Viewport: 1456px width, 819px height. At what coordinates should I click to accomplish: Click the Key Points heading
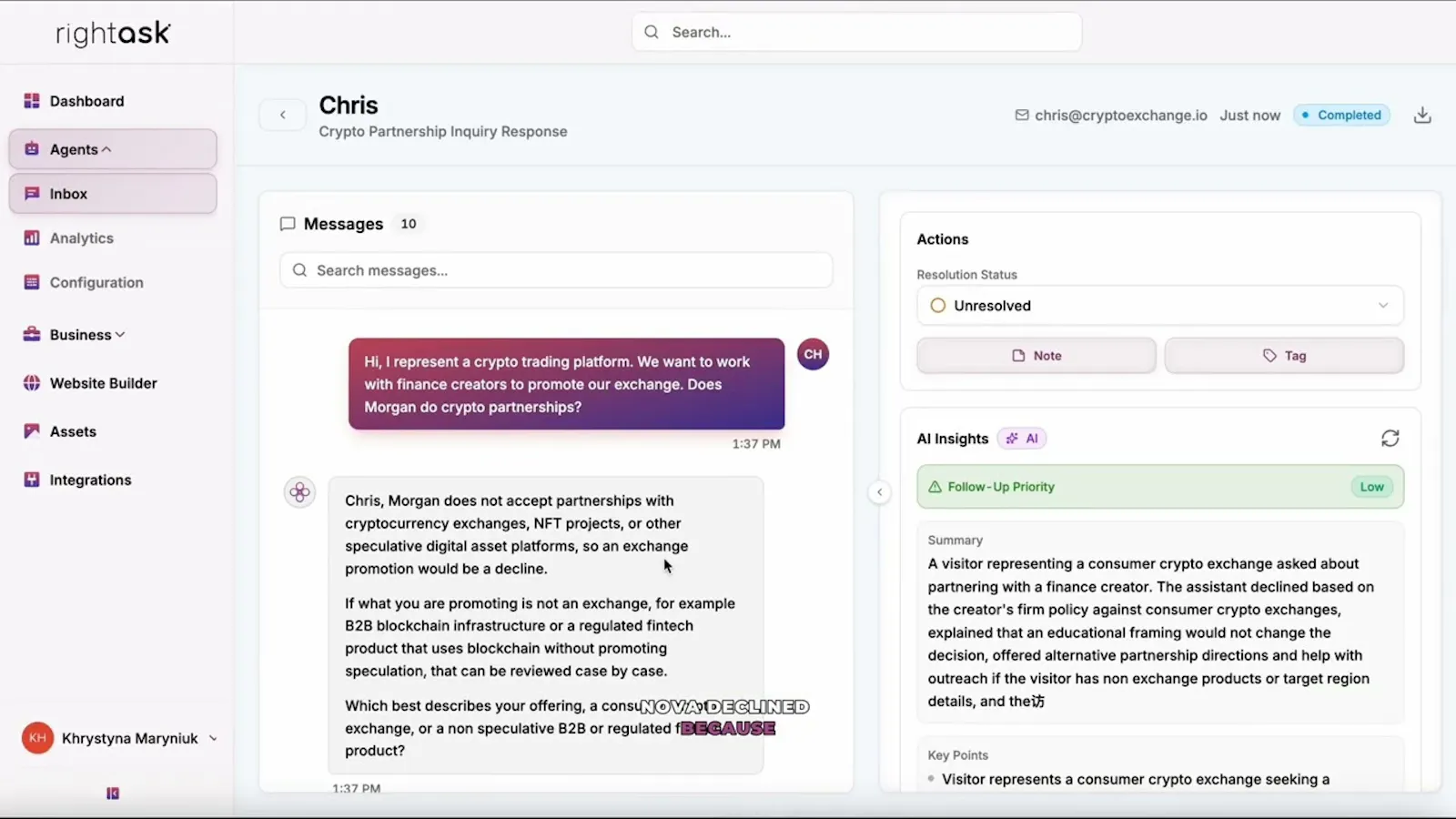coord(957,755)
